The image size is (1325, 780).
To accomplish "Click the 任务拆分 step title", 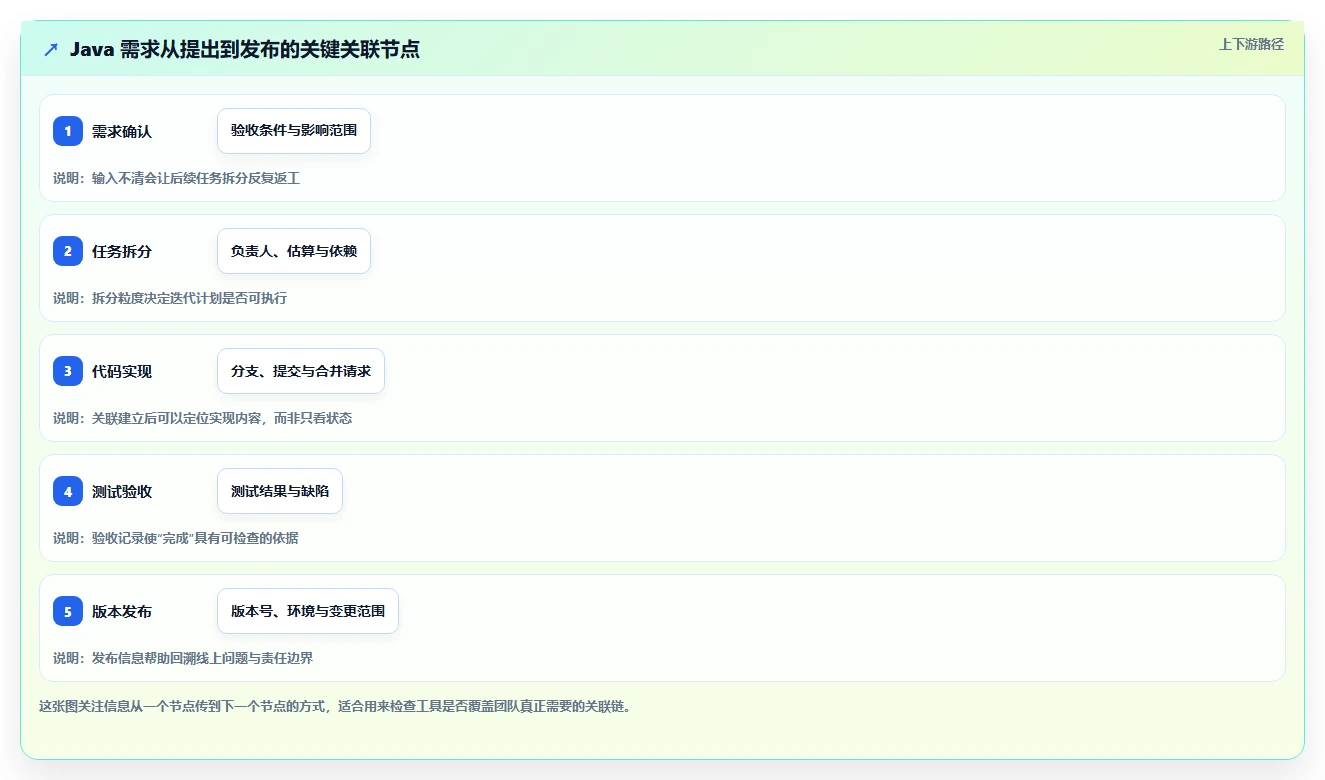I will click(122, 251).
